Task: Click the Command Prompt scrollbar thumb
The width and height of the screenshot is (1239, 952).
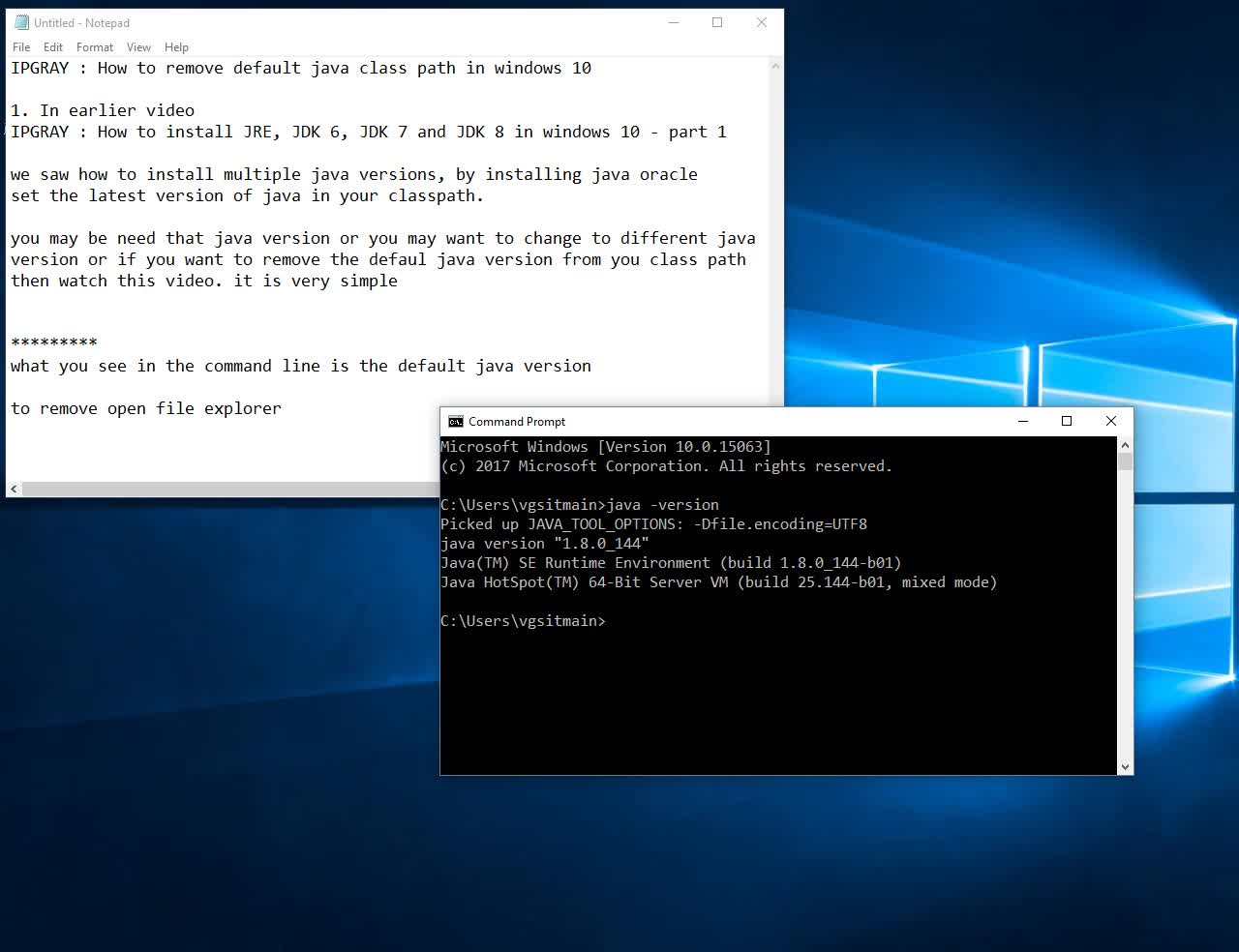Action: click(x=1125, y=461)
